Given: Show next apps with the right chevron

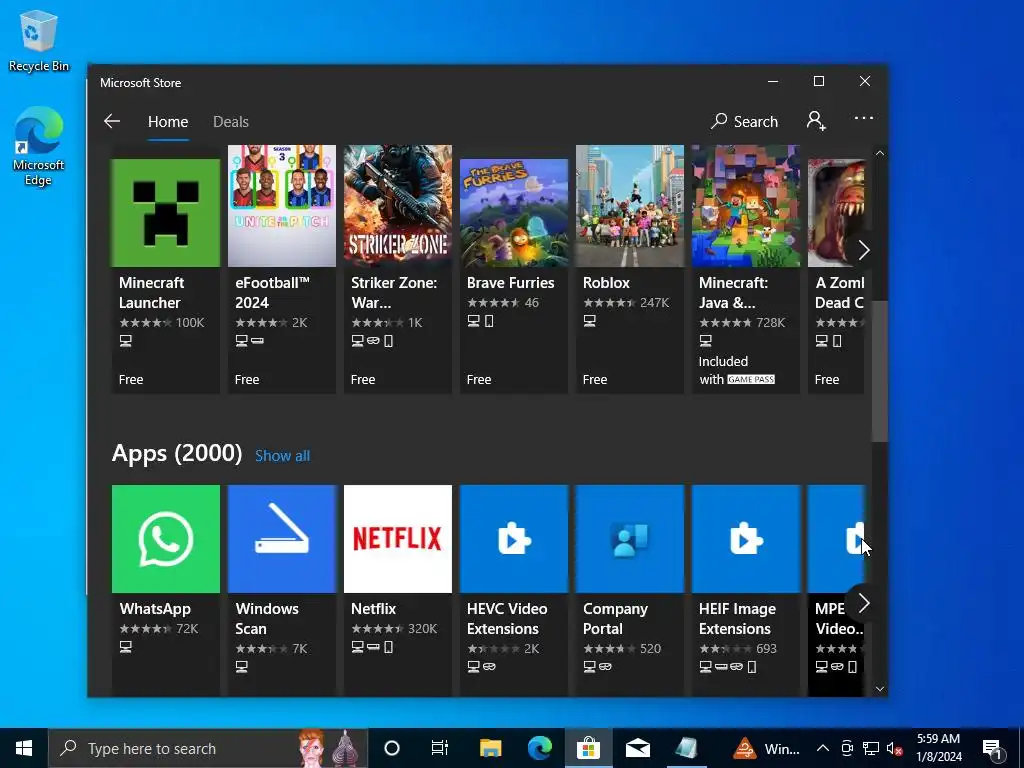Looking at the screenshot, I should coord(863,603).
